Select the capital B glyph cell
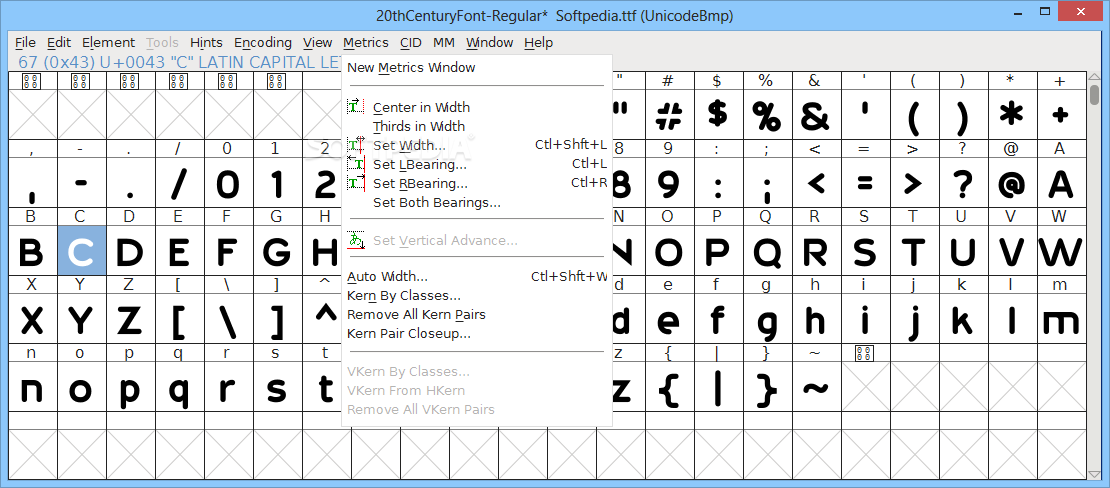Screen dimensions: 1110x488 (33, 251)
